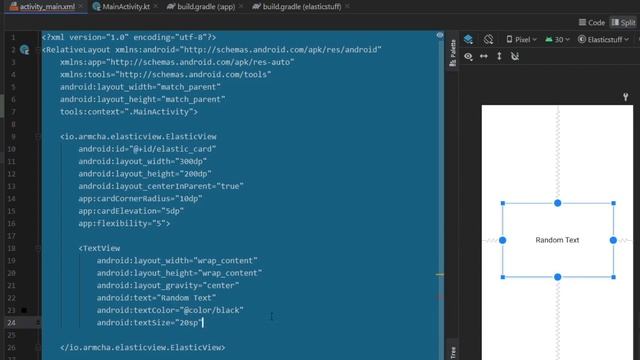Collapse the TextView fold marker on line 18

click(38, 248)
